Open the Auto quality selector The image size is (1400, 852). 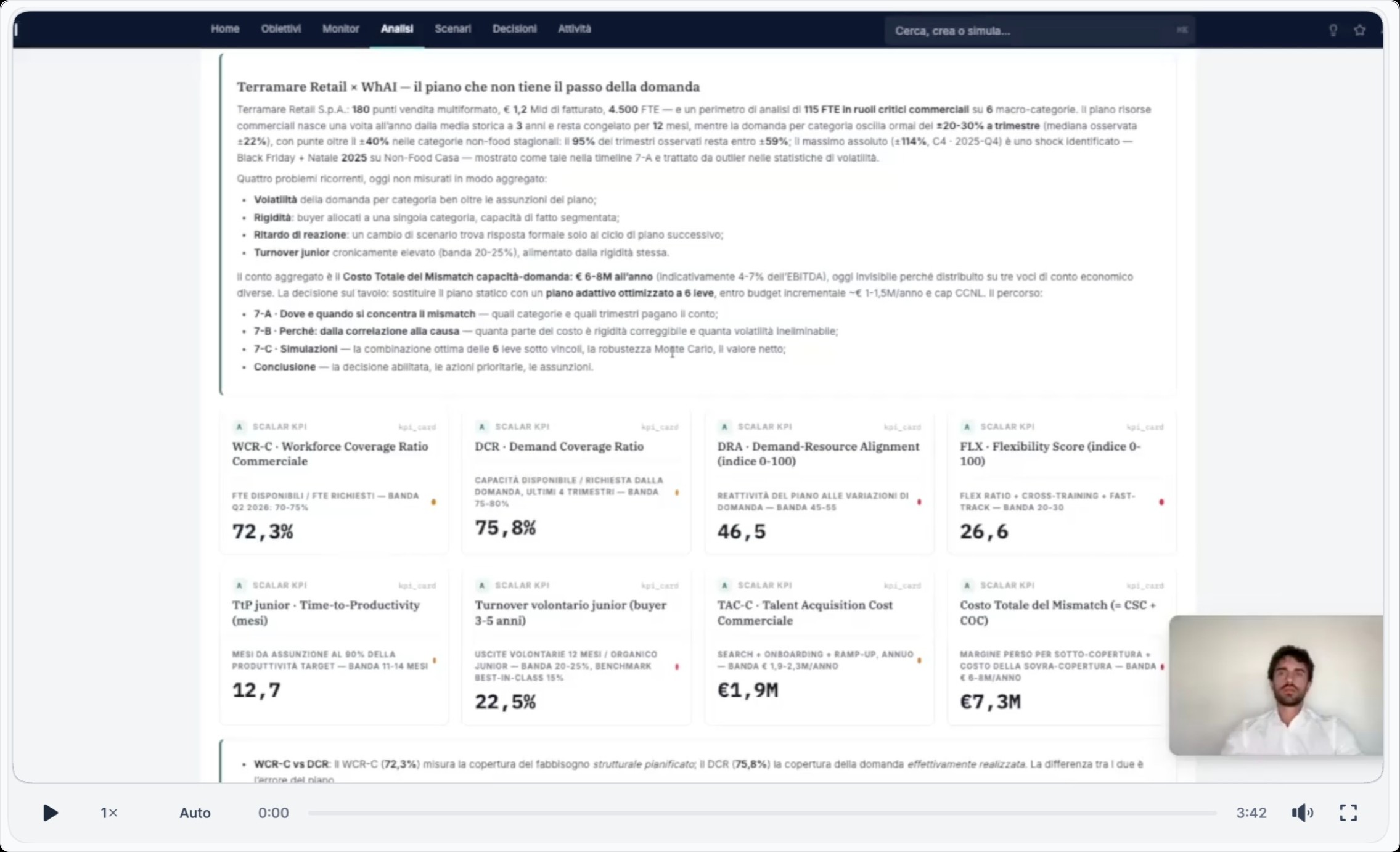195,813
